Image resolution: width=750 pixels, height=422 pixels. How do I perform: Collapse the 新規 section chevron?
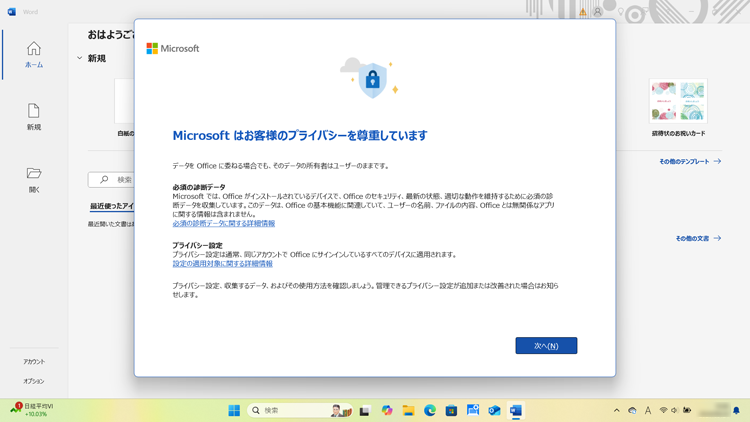pos(80,59)
